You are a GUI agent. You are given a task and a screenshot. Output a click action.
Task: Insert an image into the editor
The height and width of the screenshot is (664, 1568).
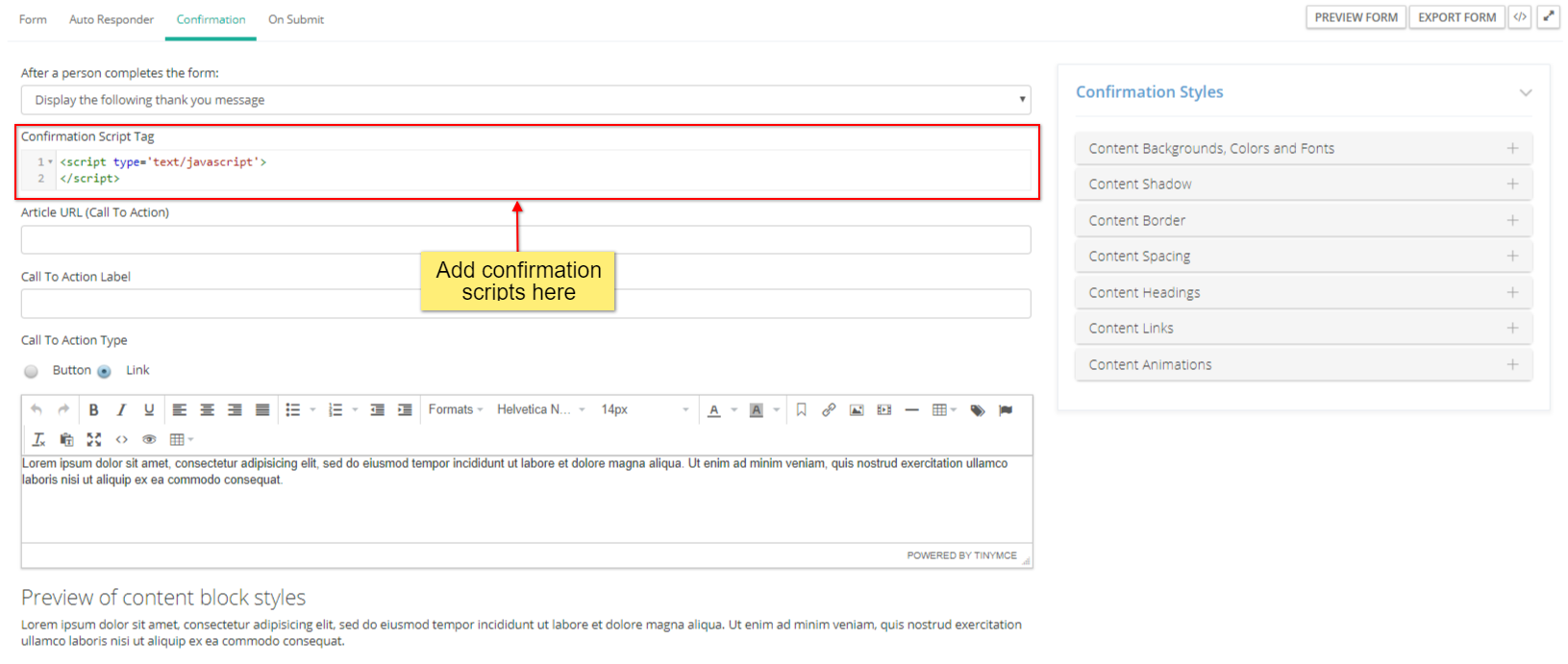tap(857, 410)
